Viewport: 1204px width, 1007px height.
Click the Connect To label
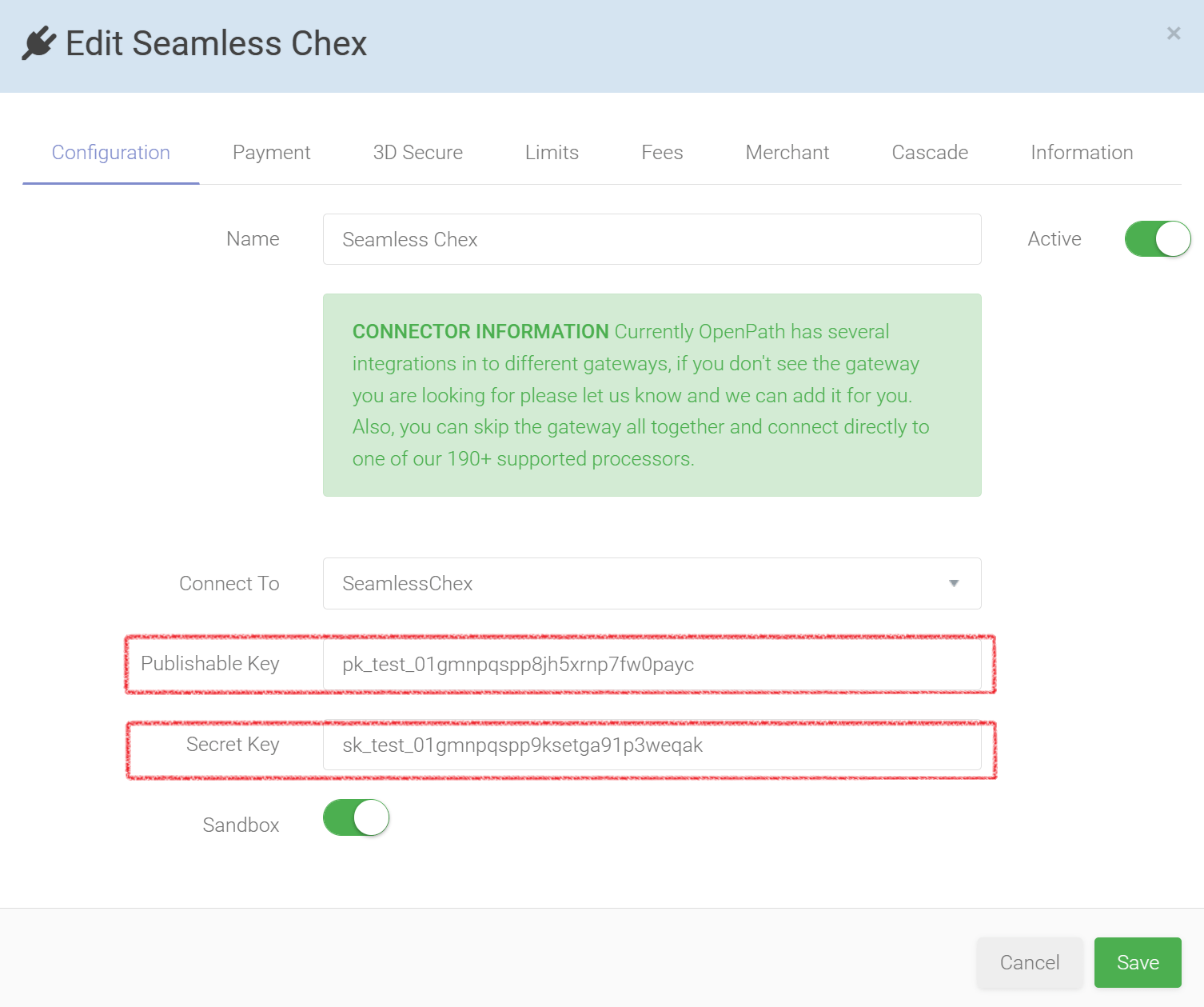tap(229, 583)
